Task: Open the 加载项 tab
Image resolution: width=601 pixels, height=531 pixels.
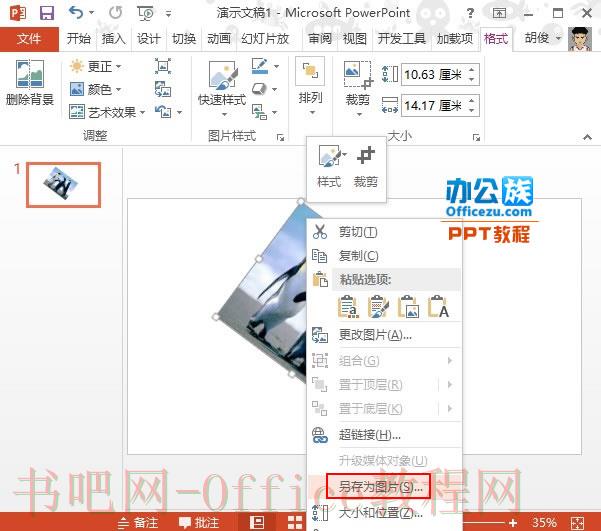Action: pyautogui.click(x=455, y=39)
